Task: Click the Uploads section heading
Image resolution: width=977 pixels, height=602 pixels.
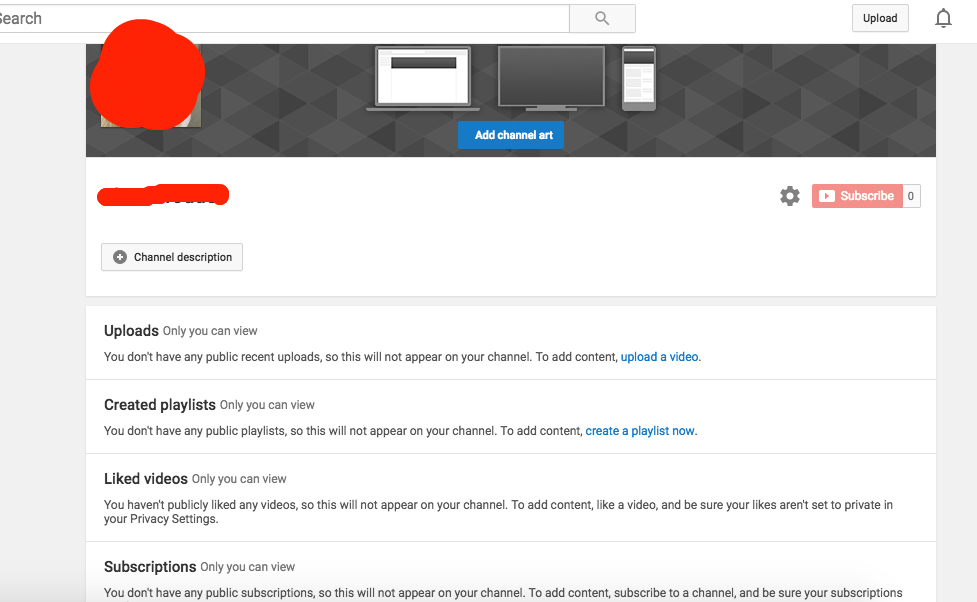Action: [x=131, y=330]
